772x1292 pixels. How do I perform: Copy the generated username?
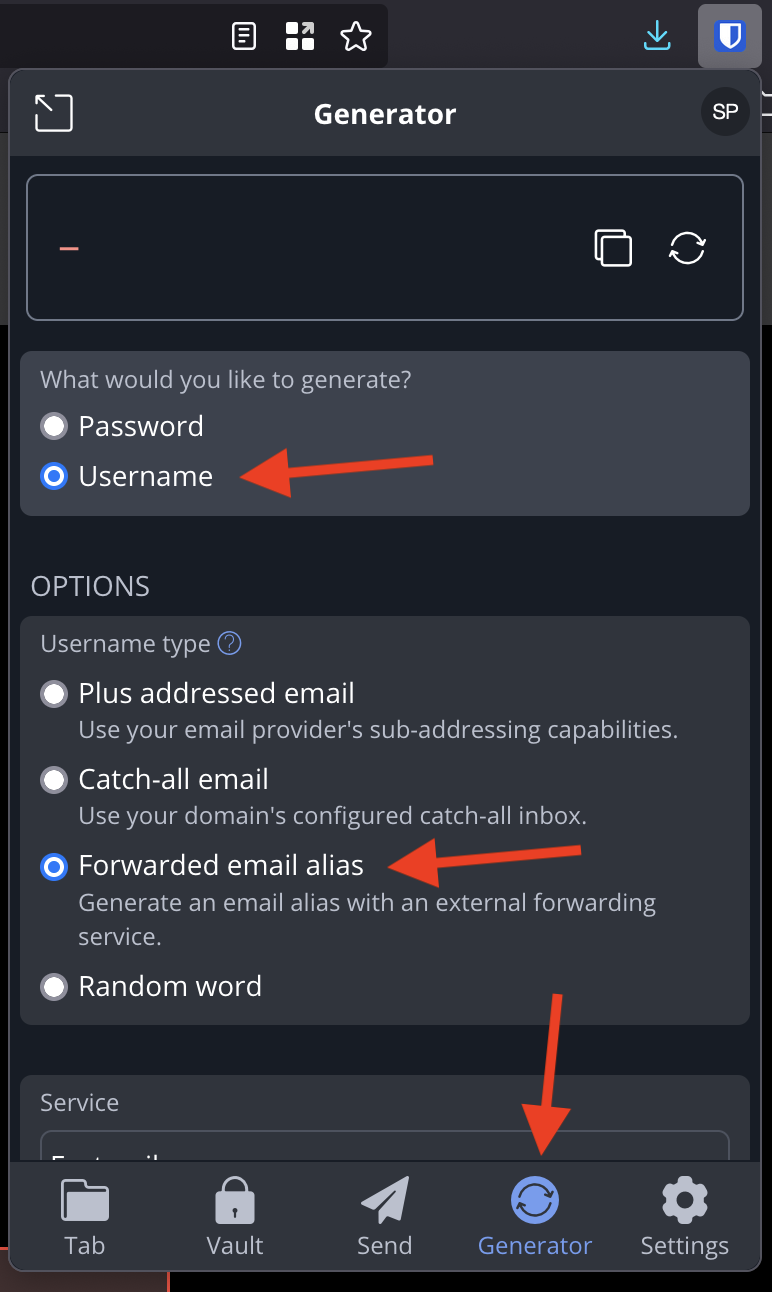pyautogui.click(x=613, y=247)
